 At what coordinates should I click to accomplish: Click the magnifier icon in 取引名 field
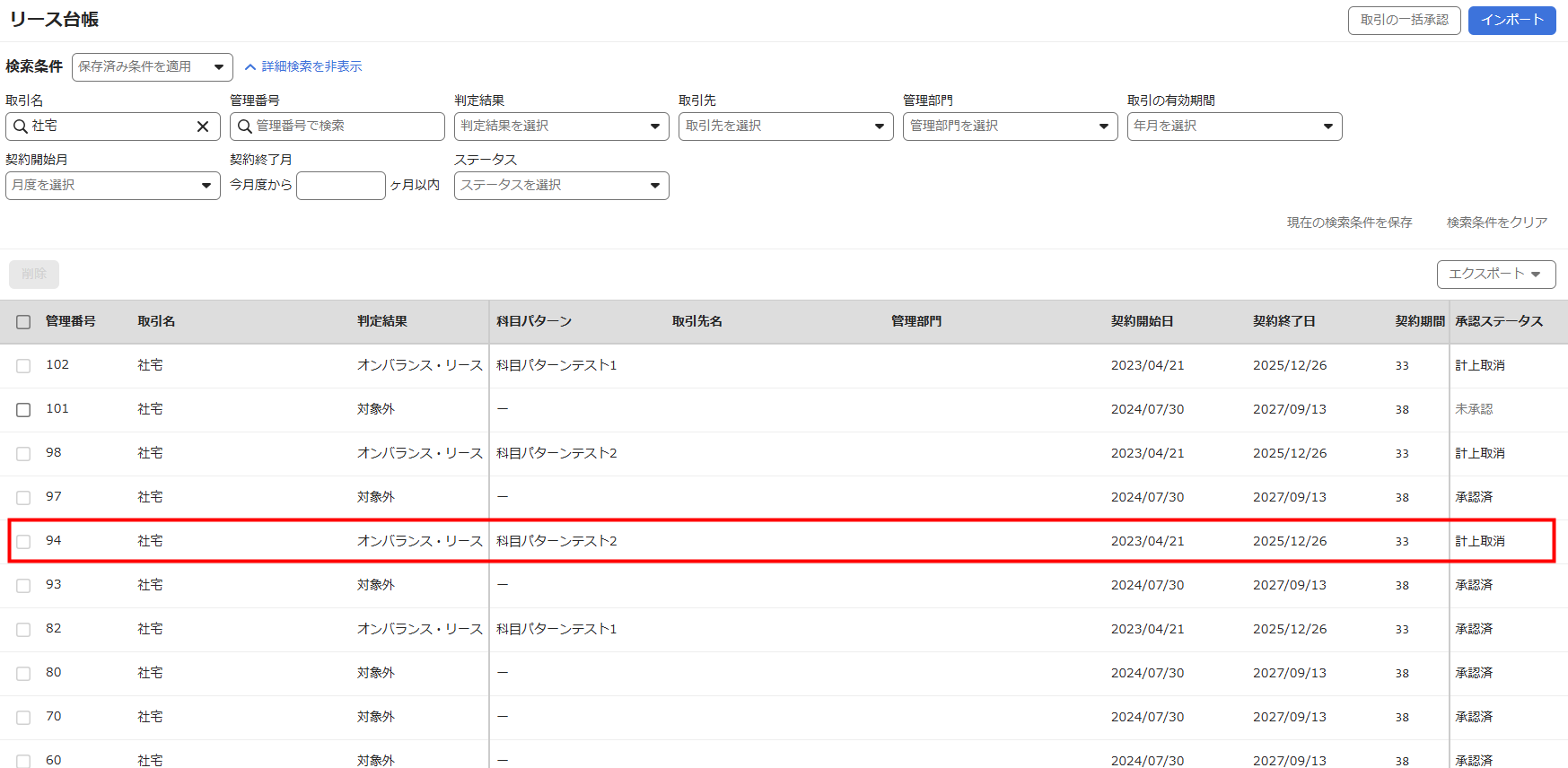coord(20,127)
